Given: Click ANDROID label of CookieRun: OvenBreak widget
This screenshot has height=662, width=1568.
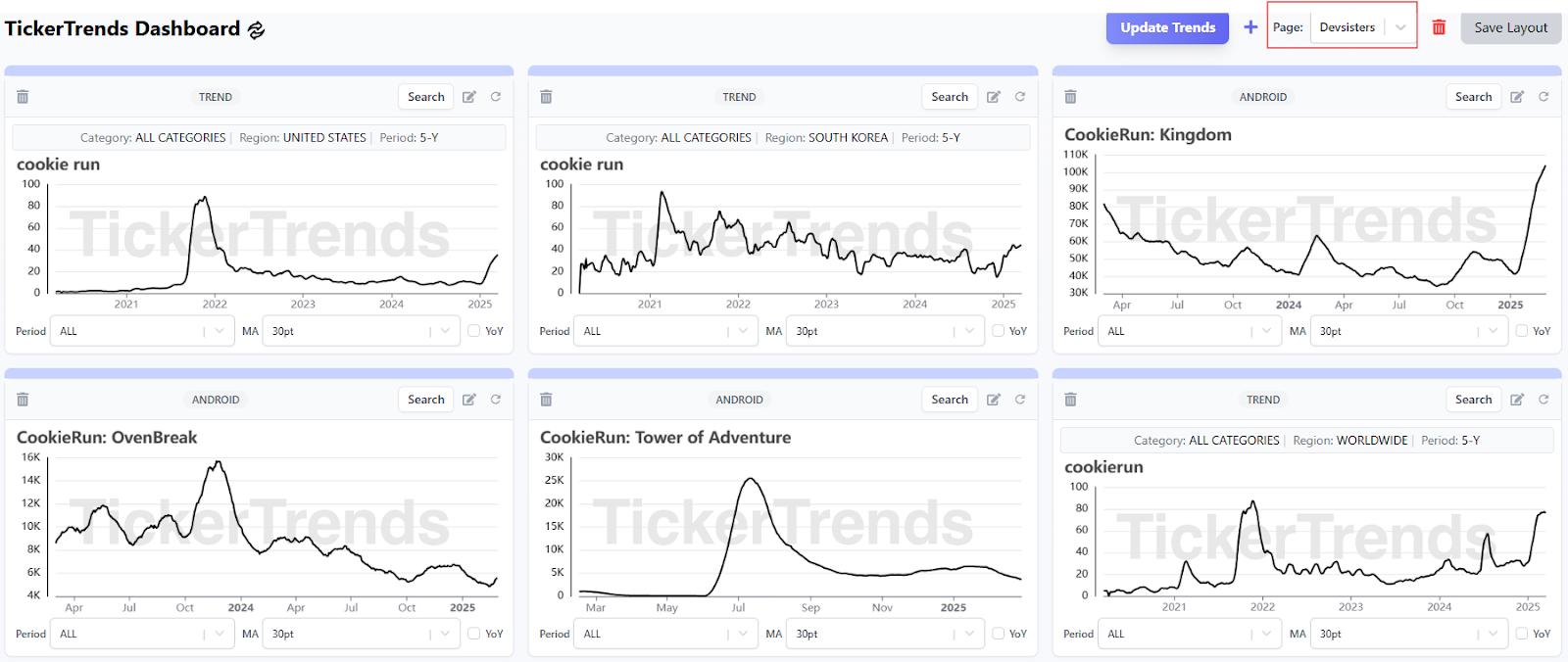Looking at the screenshot, I should pyautogui.click(x=216, y=400).
